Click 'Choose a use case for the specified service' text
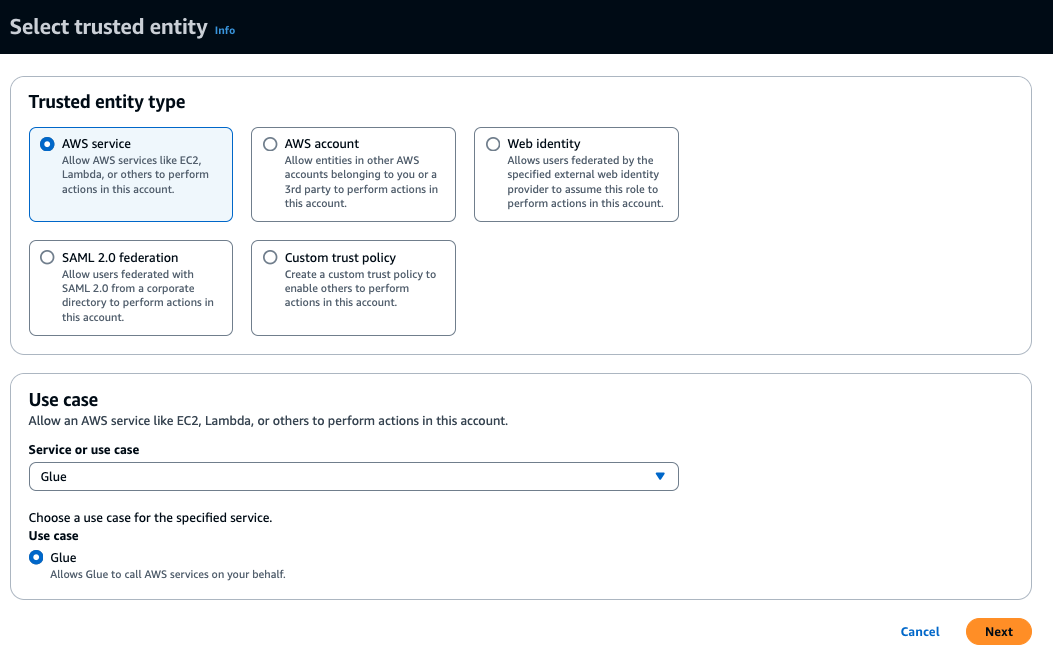The height and width of the screenshot is (661, 1053). [150, 517]
